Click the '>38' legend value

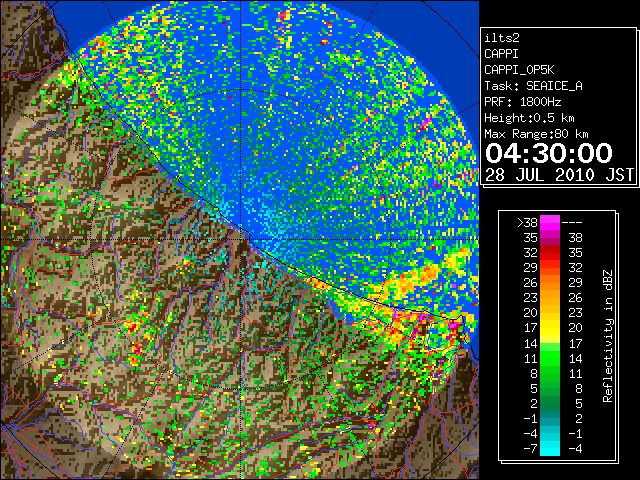pos(527,223)
